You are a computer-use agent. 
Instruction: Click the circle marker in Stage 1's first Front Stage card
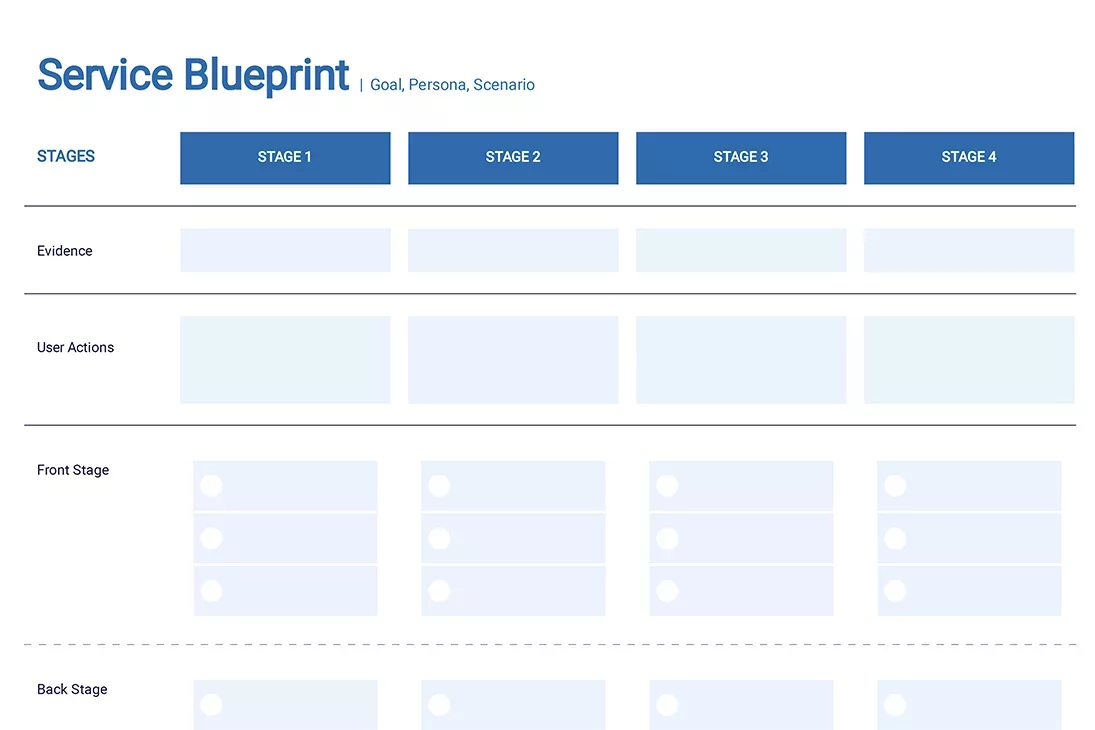[211, 486]
